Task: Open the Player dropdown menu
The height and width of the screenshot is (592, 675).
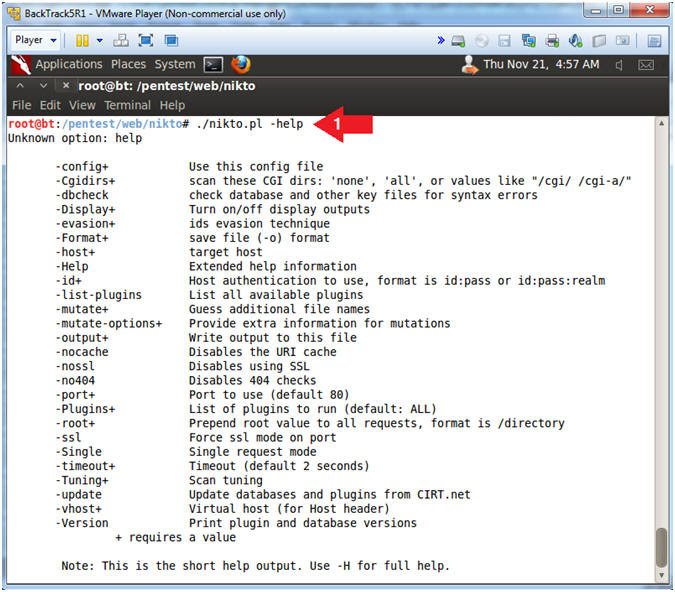Action: point(36,40)
